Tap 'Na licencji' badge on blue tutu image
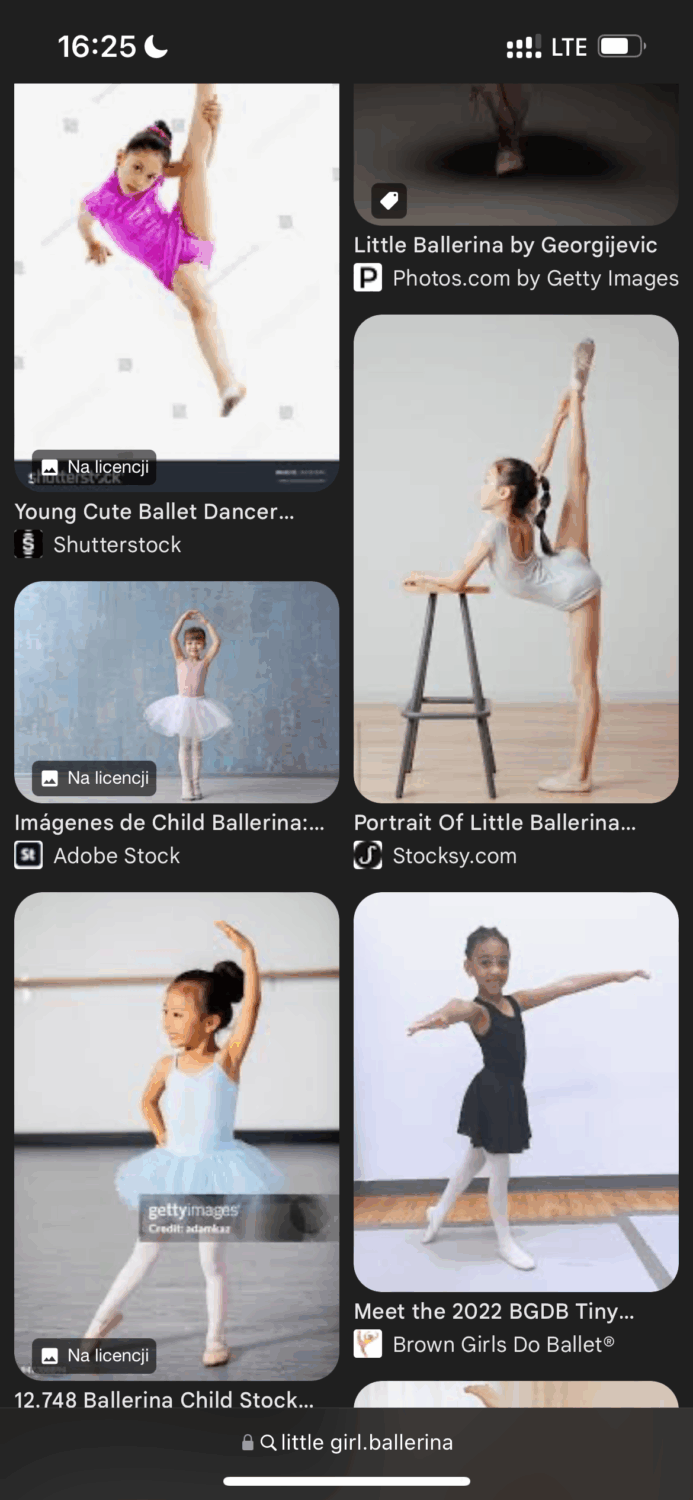The height and width of the screenshot is (1500, 693). tap(94, 1356)
